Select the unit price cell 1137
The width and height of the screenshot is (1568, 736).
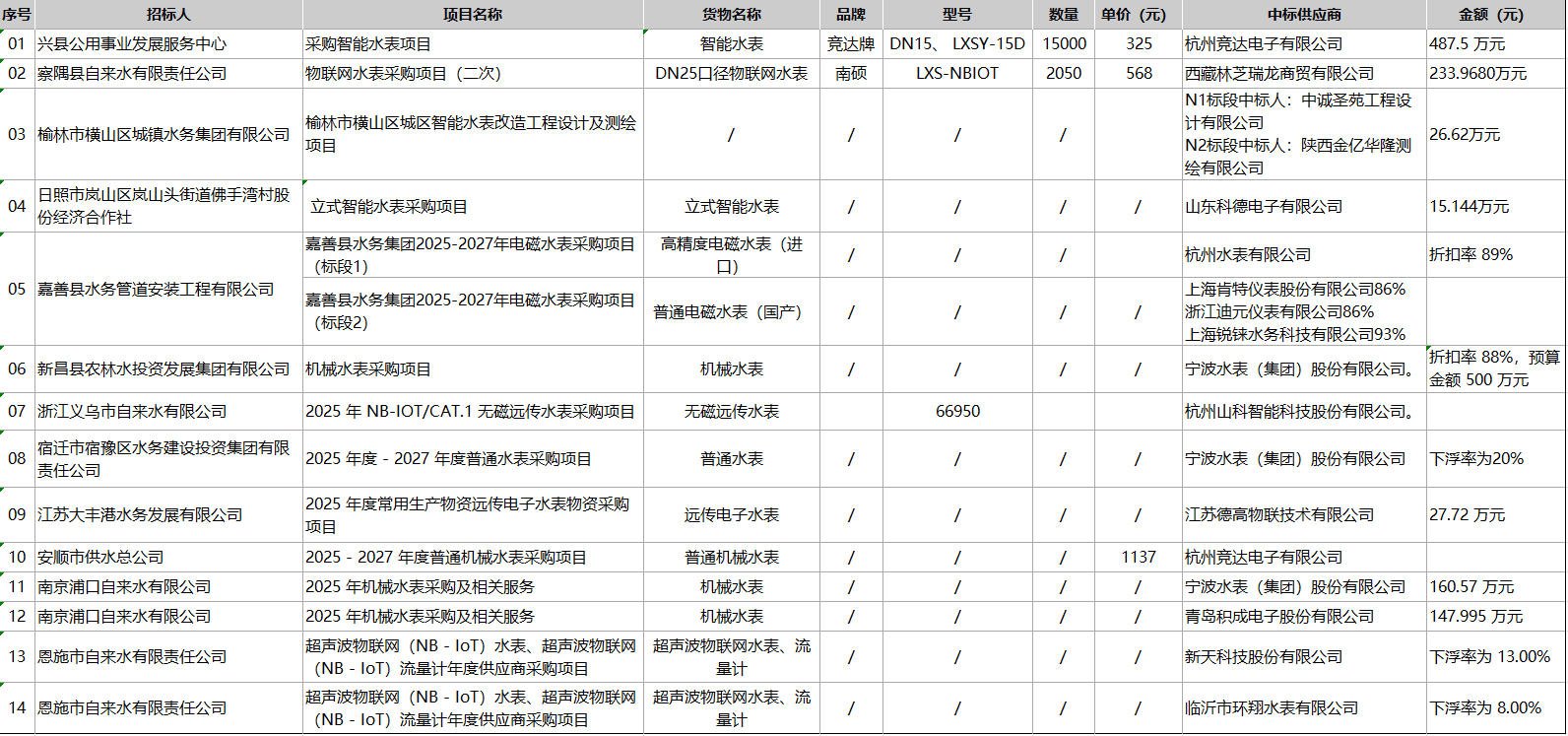pos(1139,558)
